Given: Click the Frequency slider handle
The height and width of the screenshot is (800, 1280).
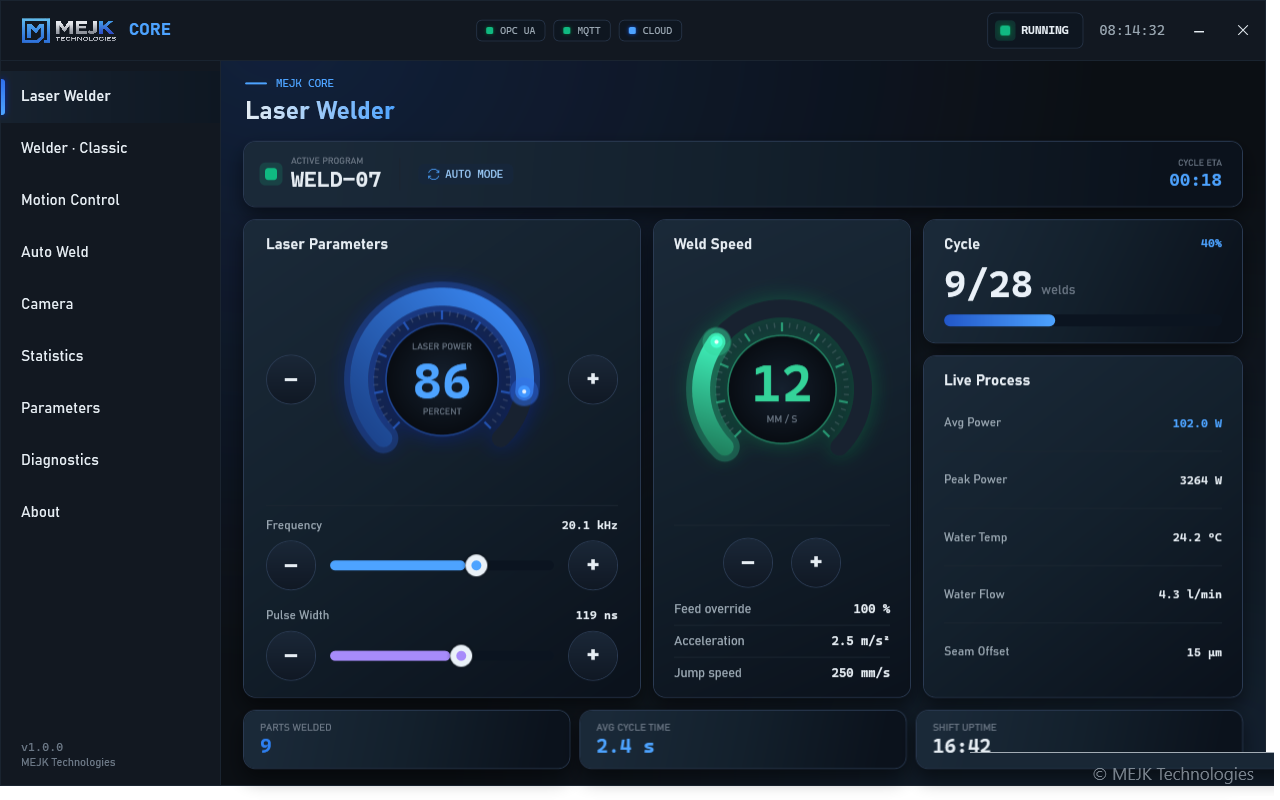Looking at the screenshot, I should 477,566.
